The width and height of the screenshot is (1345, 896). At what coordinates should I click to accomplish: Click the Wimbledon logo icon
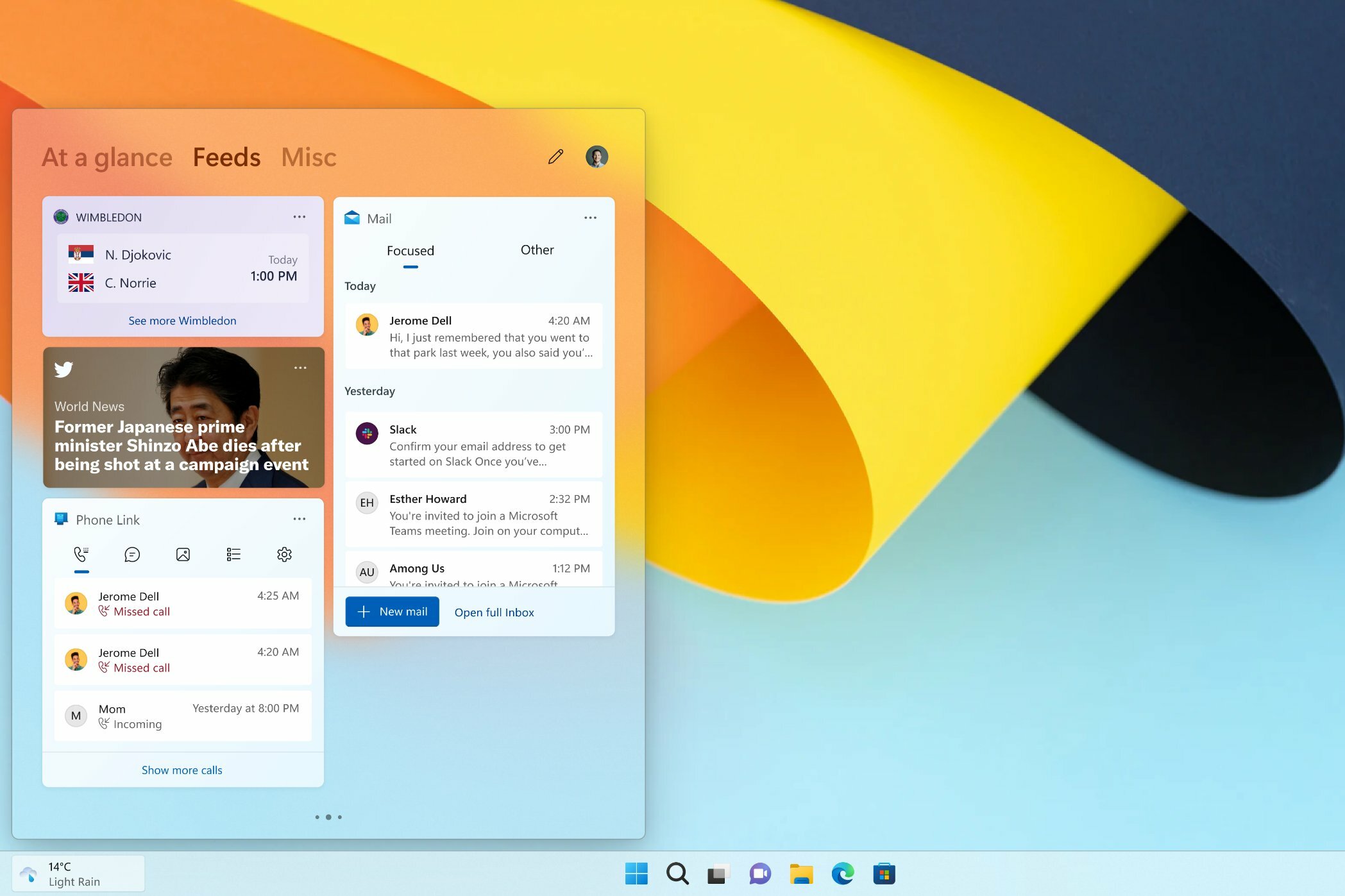(61, 217)
